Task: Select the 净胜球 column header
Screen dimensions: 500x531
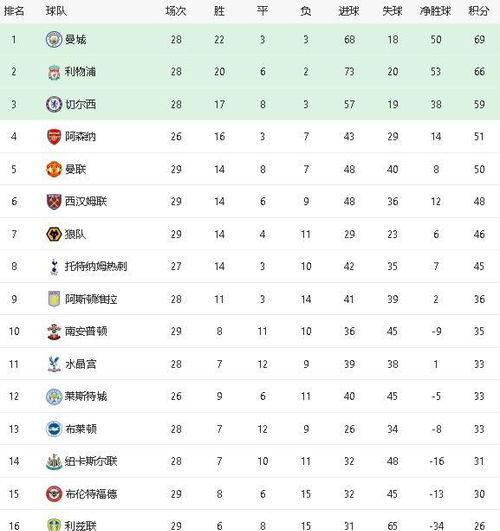Action: tap(435, 11)
